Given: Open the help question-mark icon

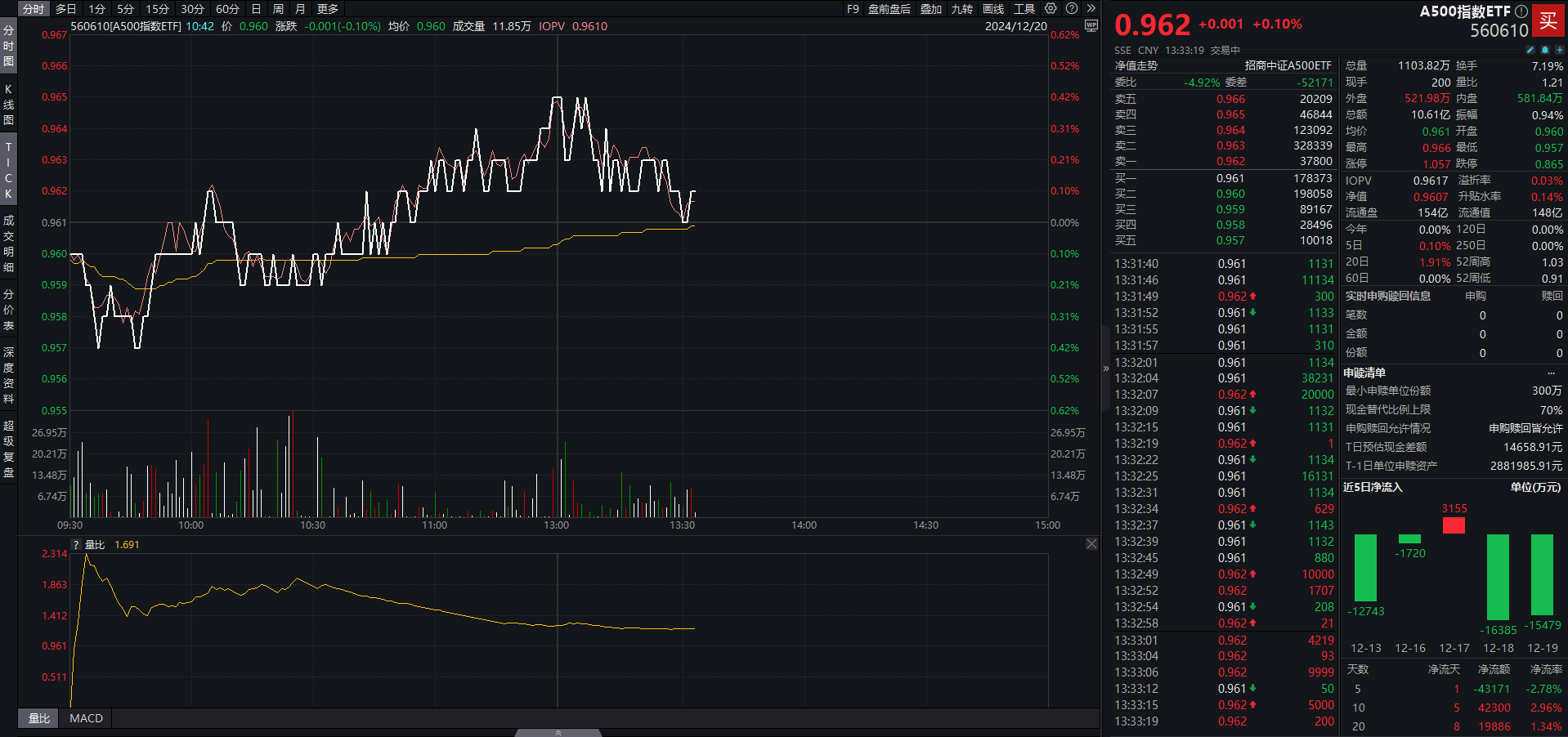Looking at the screenshot, I should tap(1070, 9).
